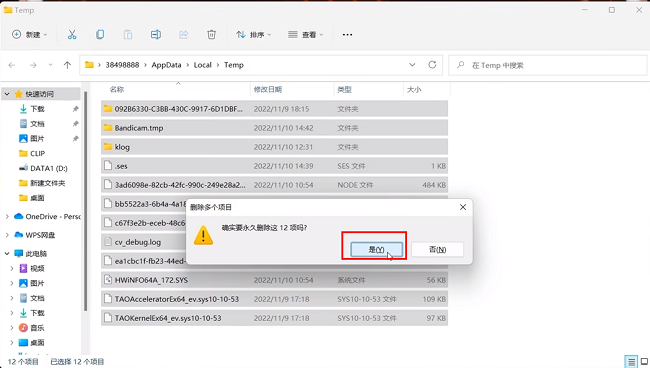This screenshot has width=650, height=368.
Task: Open the 查看 (View) dropdown
Action: tap(306, 35)
